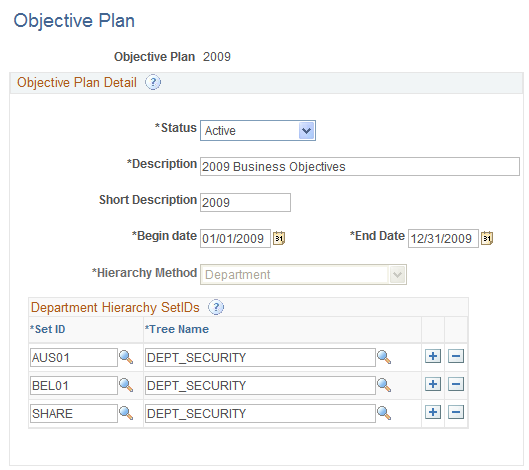
Task: Click Tree Name field in BEL01 row
Action: click(x=260, y=386)
